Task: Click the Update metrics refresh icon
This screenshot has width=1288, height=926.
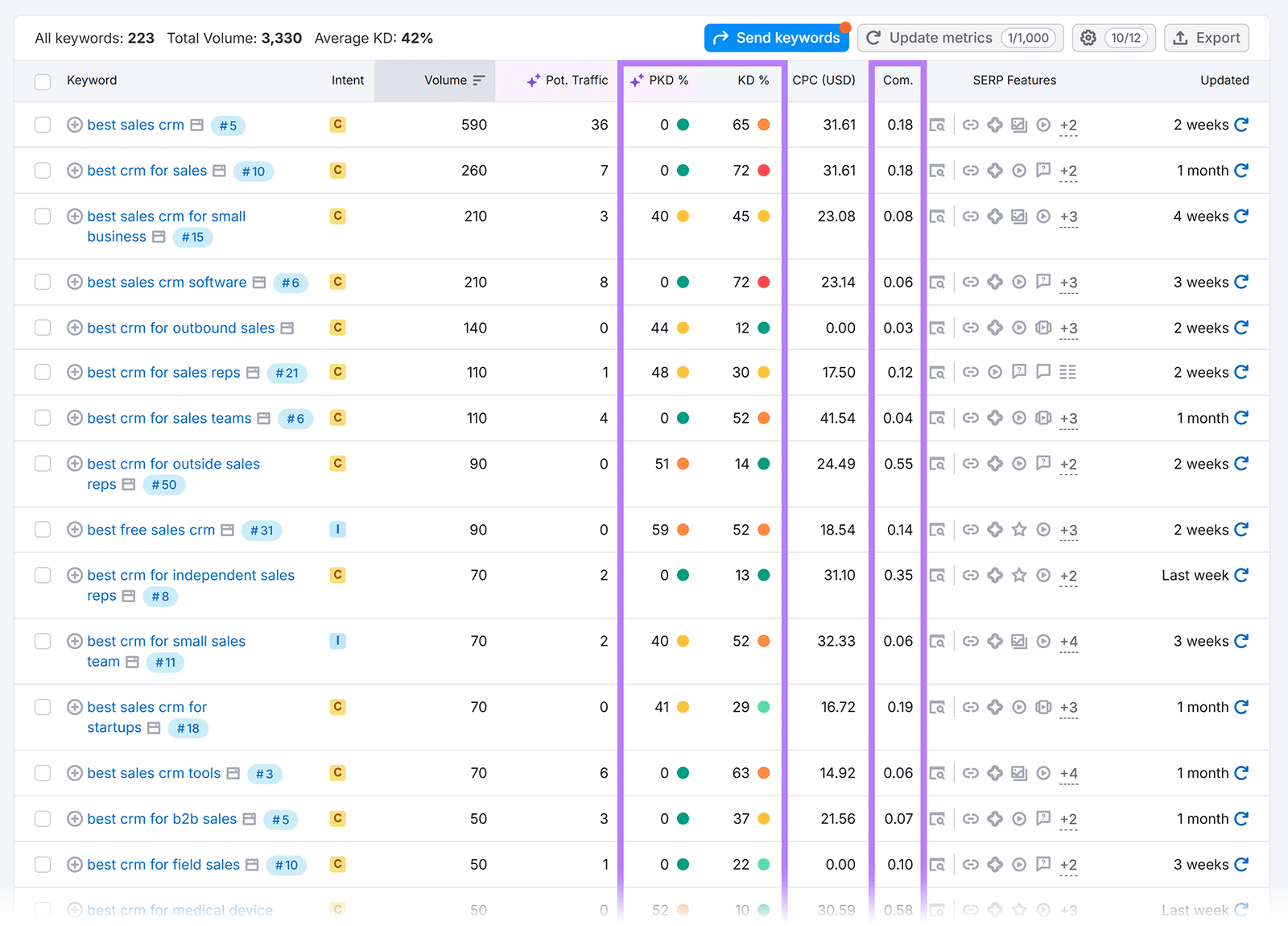Action: (x=874, y=38)
